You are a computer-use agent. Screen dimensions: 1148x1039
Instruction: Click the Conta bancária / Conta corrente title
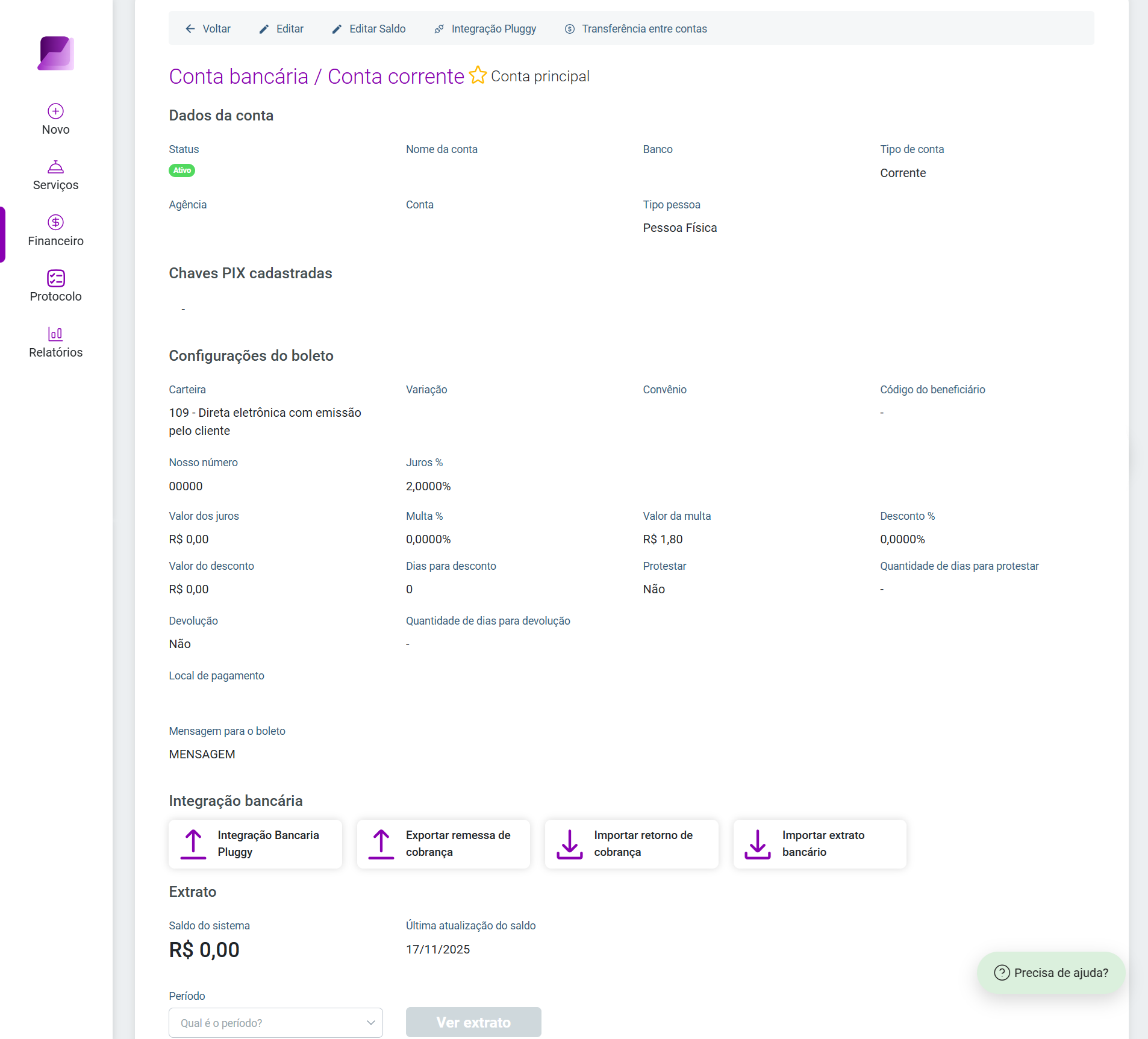[316, 76]
